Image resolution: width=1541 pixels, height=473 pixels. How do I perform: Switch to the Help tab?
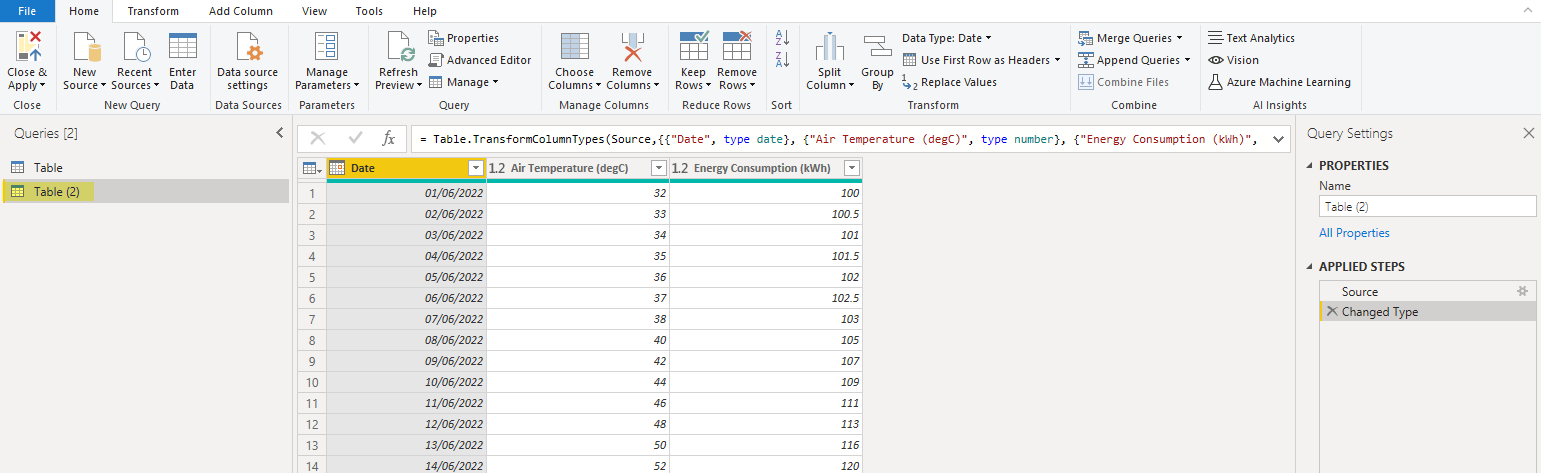click(424, 11)
